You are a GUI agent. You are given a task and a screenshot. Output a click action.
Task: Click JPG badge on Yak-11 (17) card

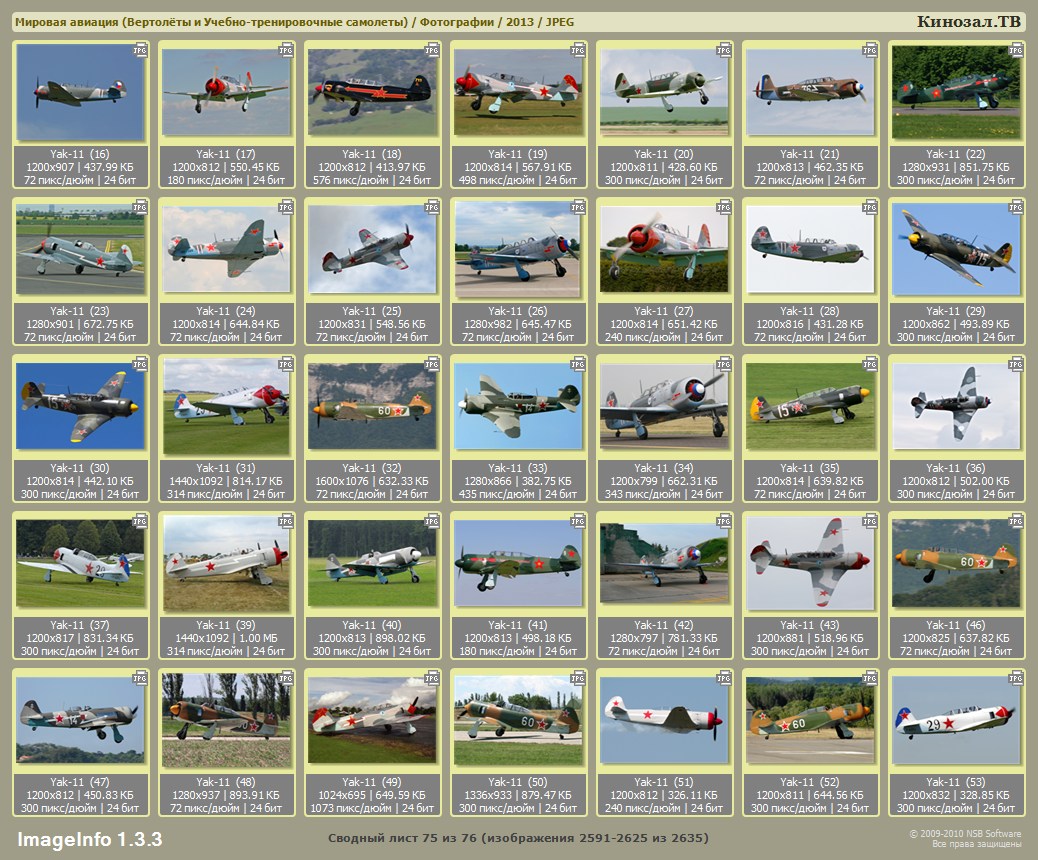click(x=286, y=50)
